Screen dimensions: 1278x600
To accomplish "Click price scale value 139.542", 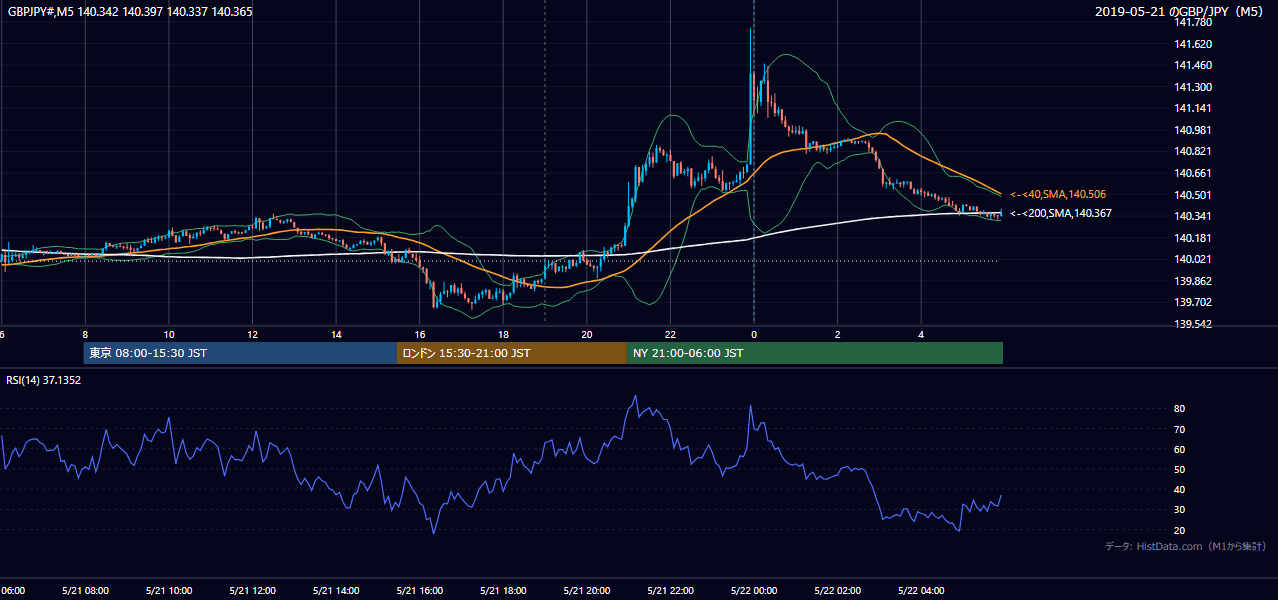I will tap(1192, 324).
